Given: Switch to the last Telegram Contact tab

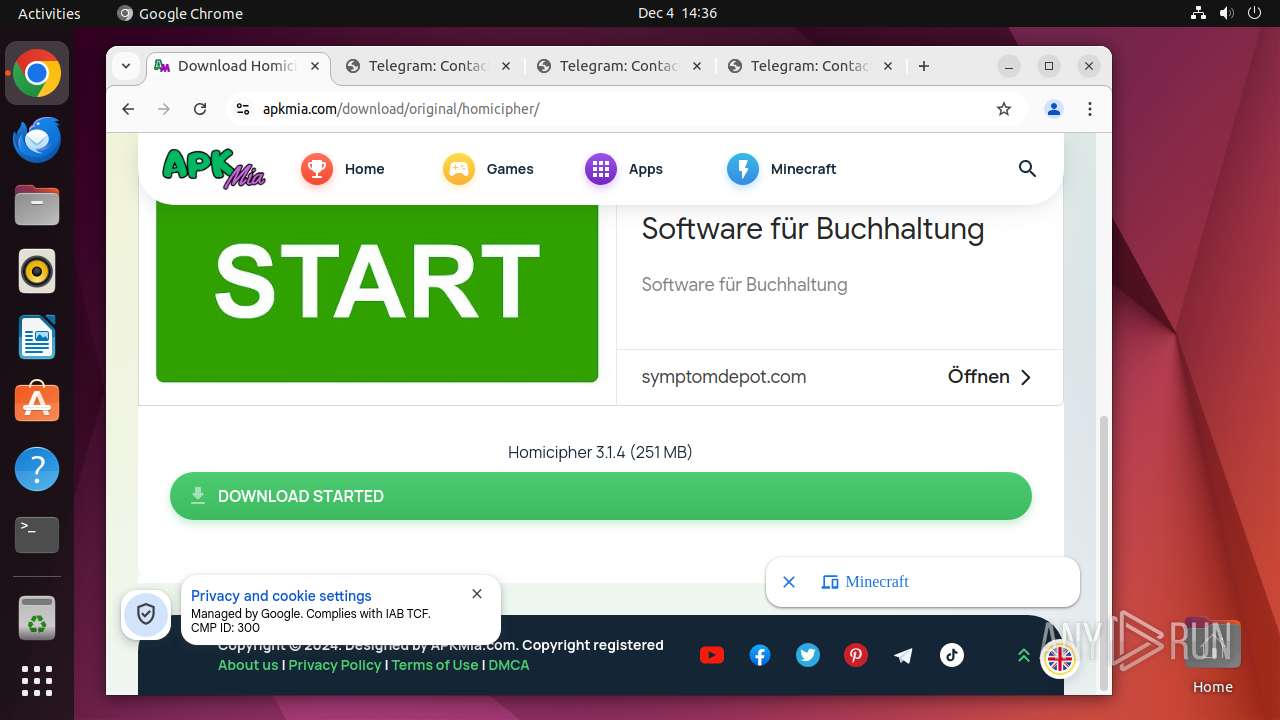Looking at the screenshot, I should click(x=809, y=66).
